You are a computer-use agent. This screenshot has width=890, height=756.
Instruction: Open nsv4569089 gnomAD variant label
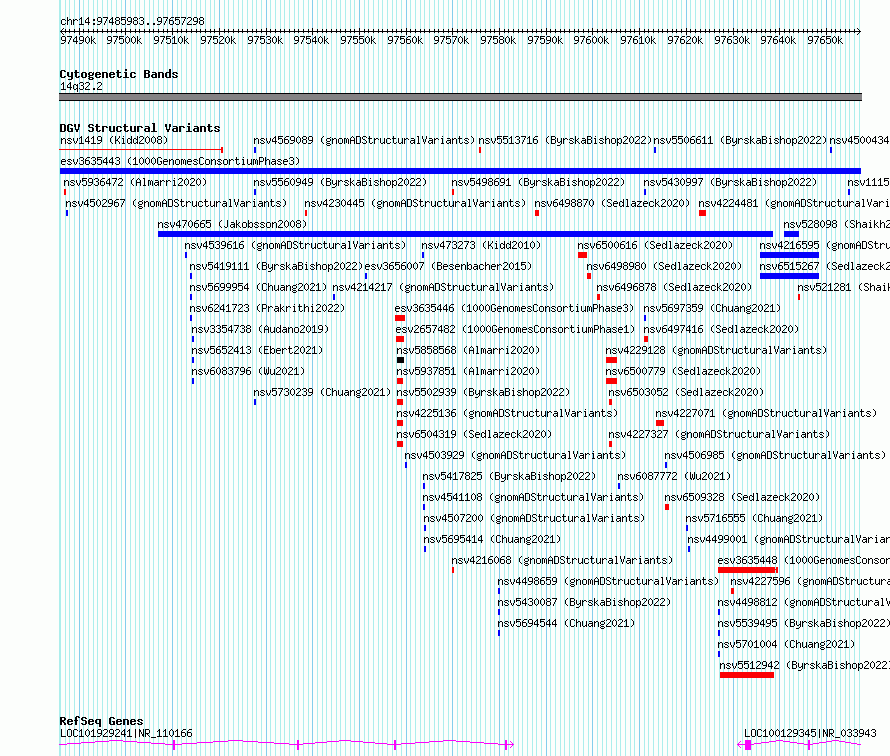click(x=364, y=140)
